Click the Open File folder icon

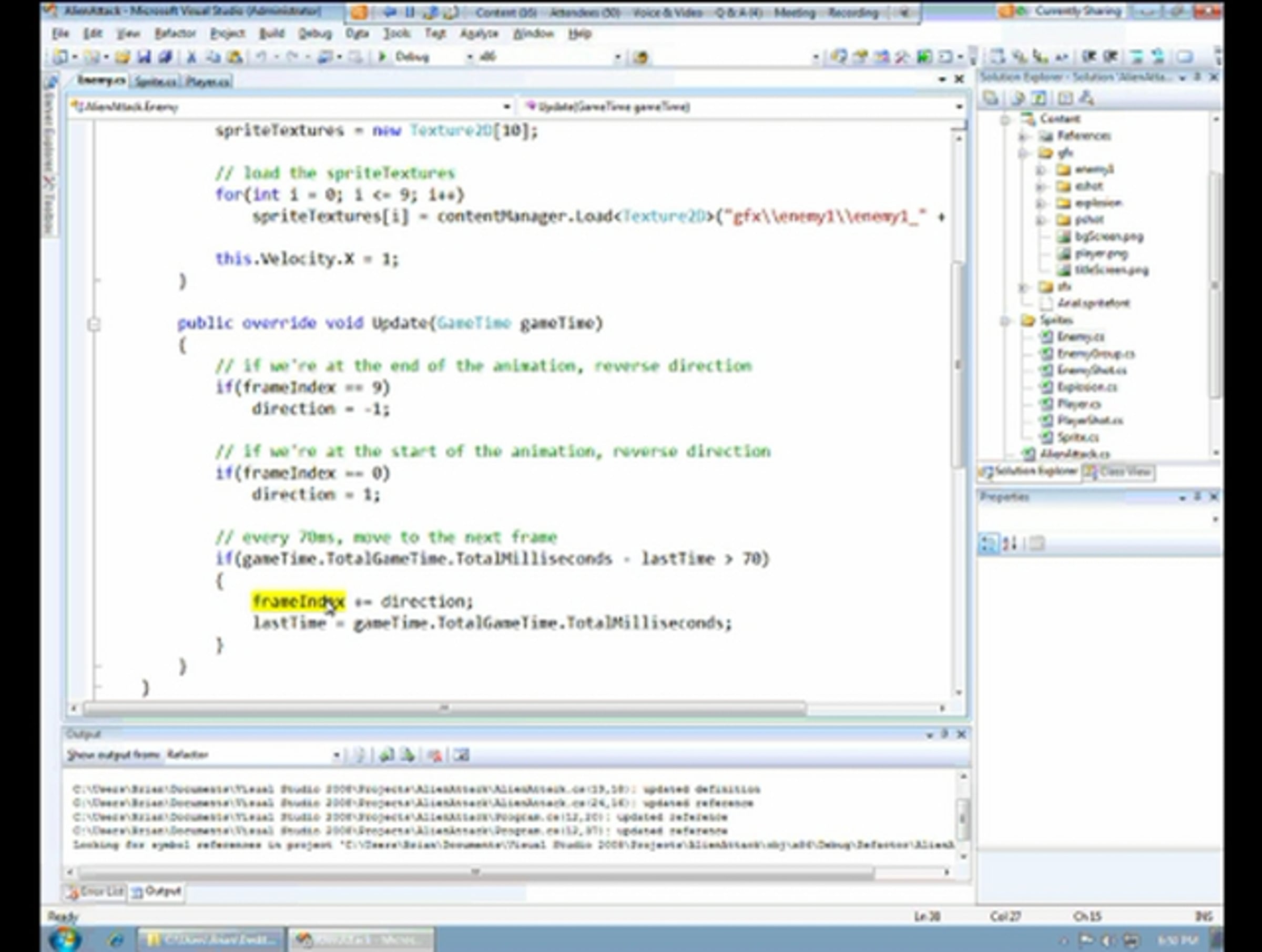click(x=122, y=56)
